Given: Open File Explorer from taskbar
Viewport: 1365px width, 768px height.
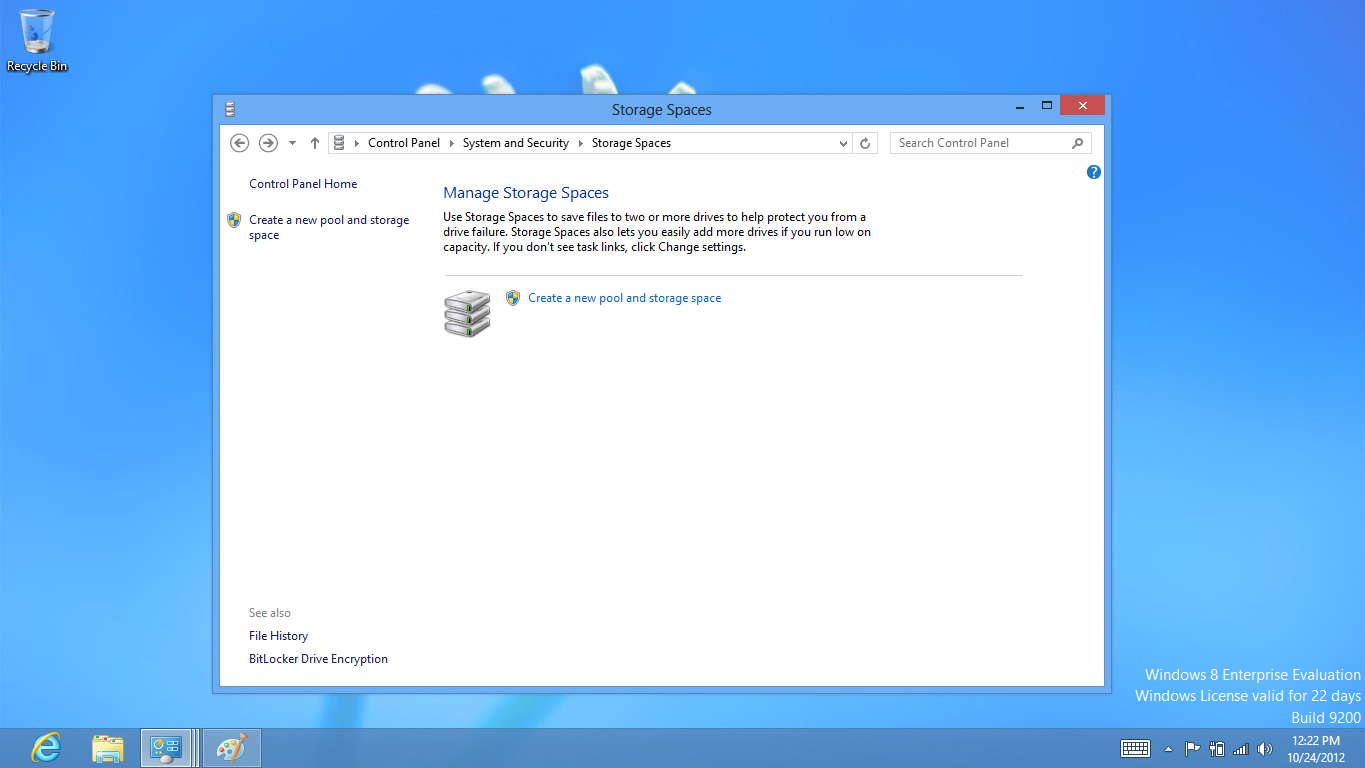Looking at the screenshot, I should 107,747.
